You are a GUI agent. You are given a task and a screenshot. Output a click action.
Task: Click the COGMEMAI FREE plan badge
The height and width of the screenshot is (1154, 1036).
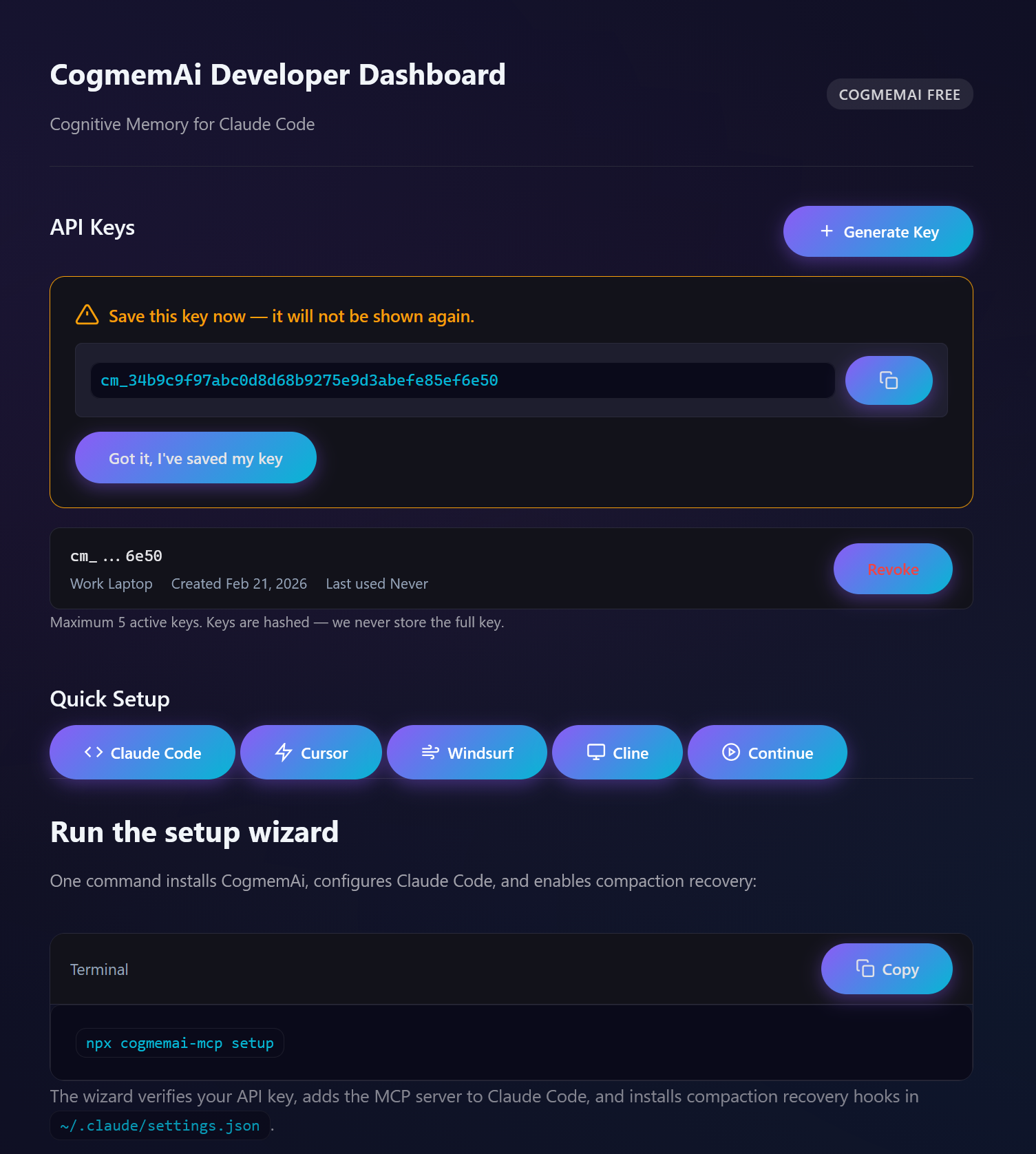[x=899, y=94]
